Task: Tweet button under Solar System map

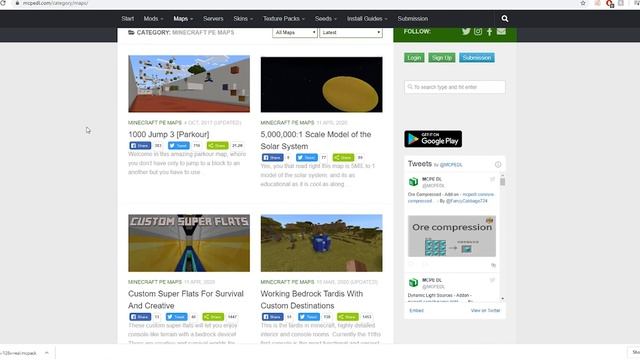Action: click(x=307, y=157)
